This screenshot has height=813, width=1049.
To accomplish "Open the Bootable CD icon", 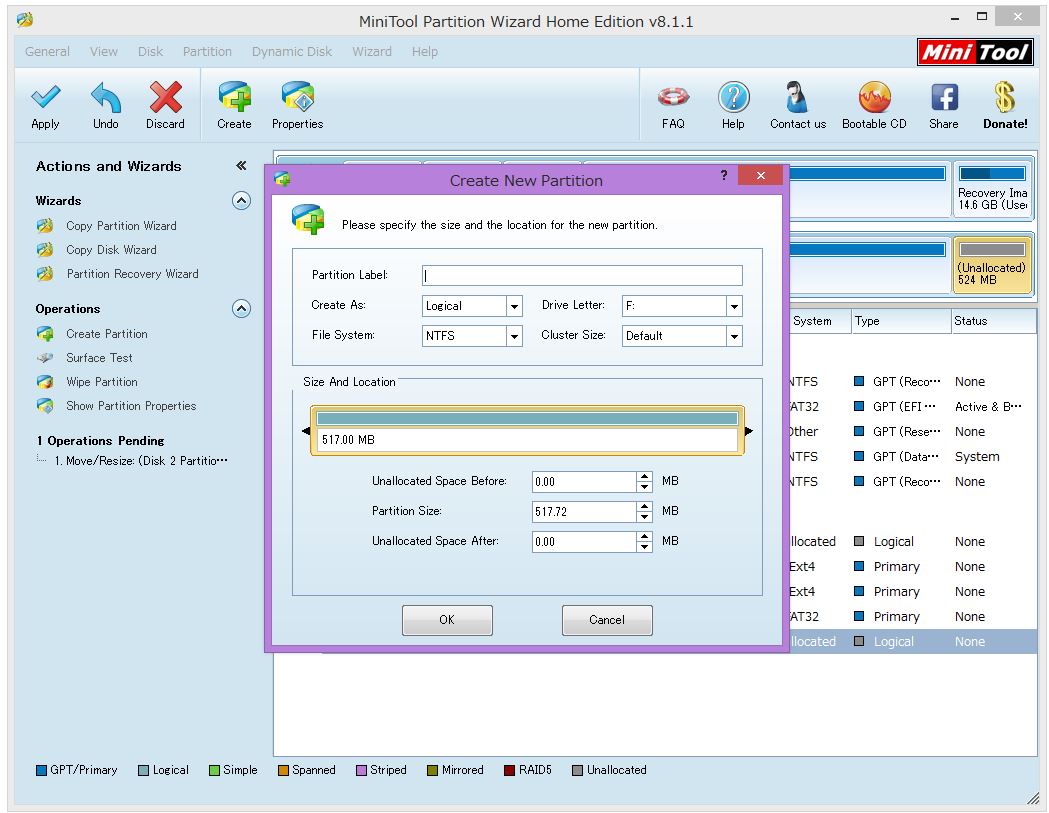I will point(874,97).
